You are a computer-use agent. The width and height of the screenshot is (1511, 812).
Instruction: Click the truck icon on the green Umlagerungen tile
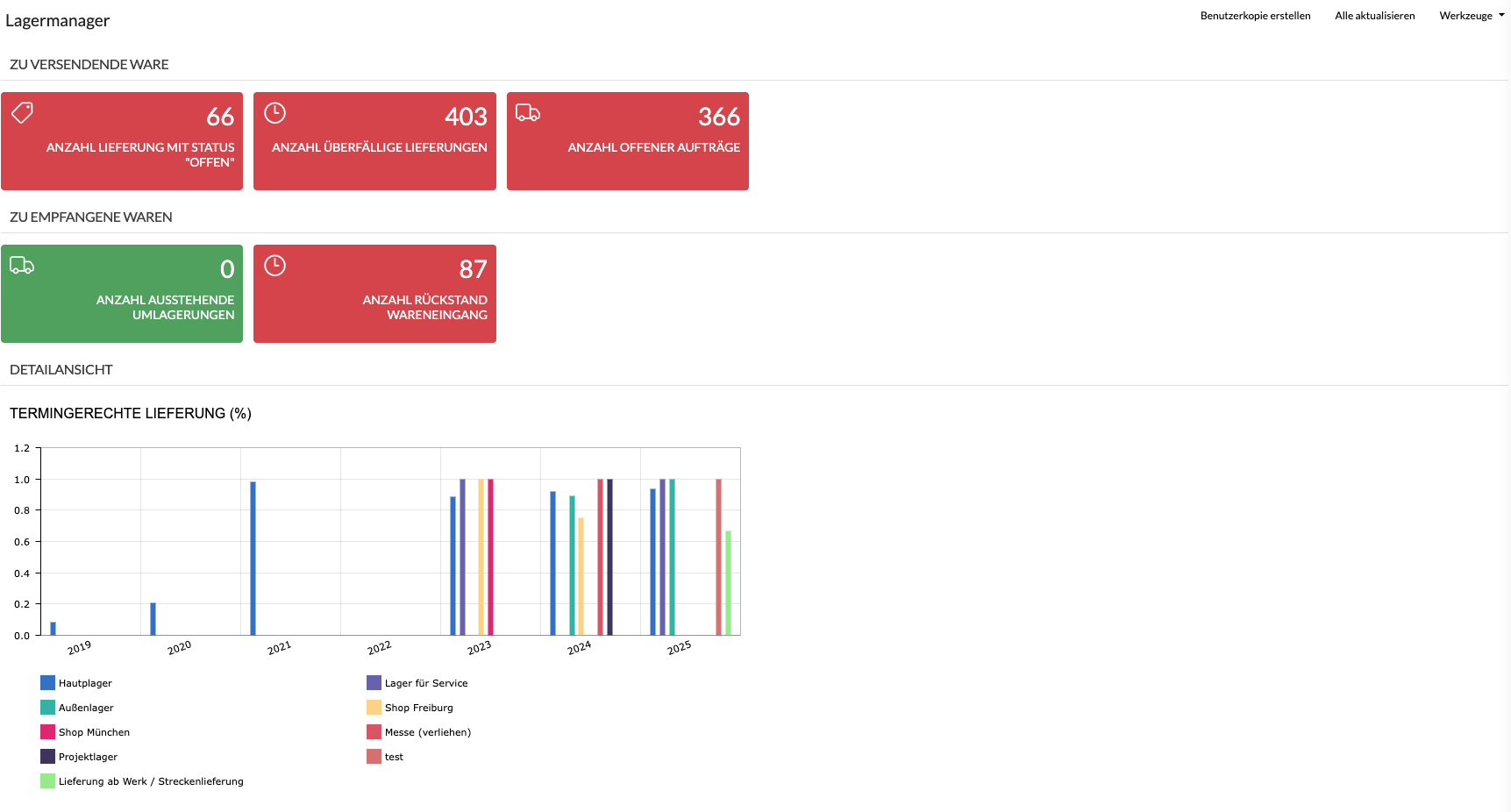(22, 266)
